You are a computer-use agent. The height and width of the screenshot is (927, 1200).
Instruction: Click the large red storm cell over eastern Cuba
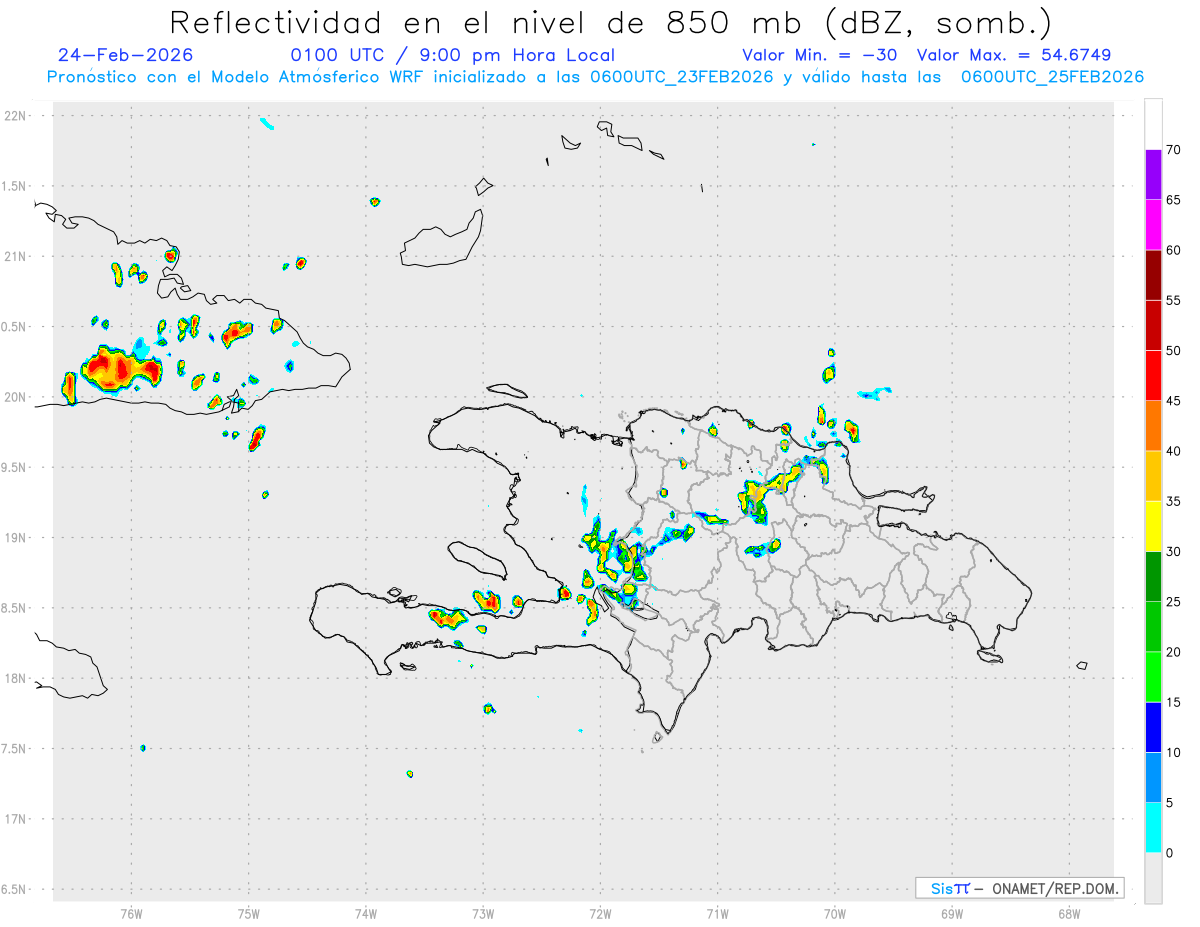(x=120, y=369)
